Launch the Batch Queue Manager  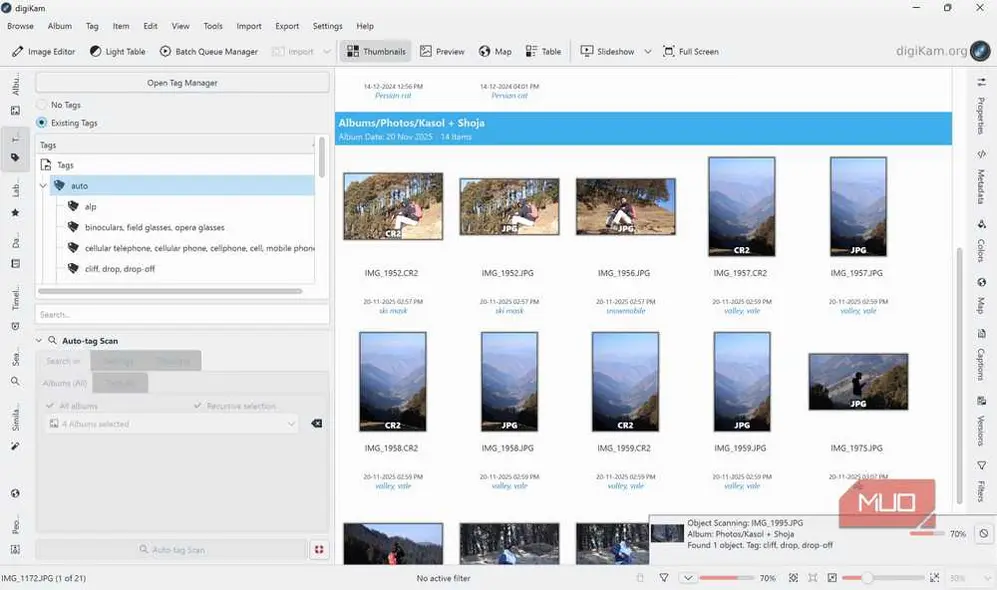point(209,51)
